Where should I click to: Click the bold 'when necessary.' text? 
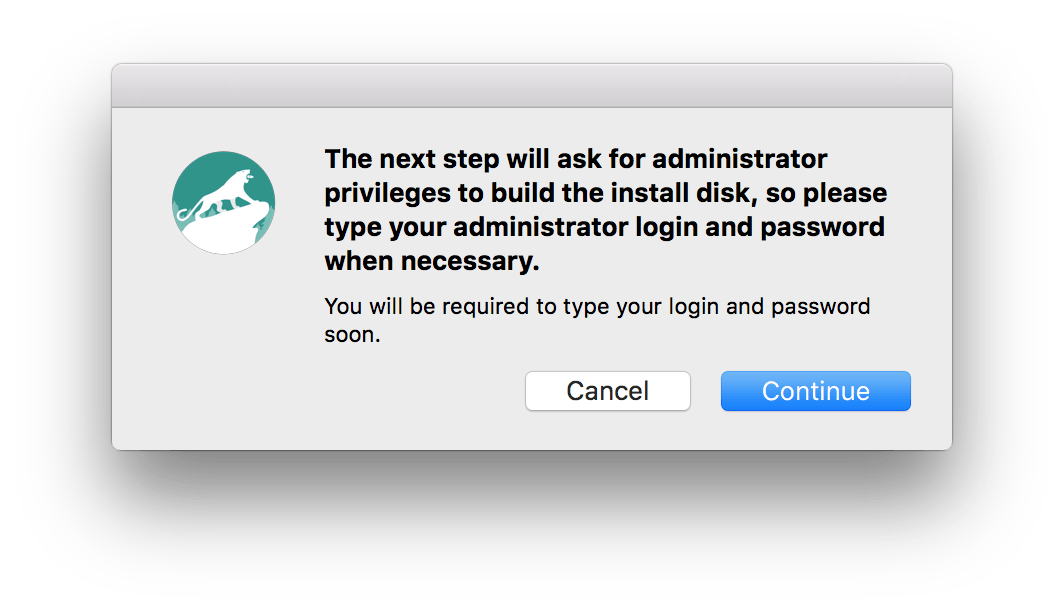coord(432,261)
